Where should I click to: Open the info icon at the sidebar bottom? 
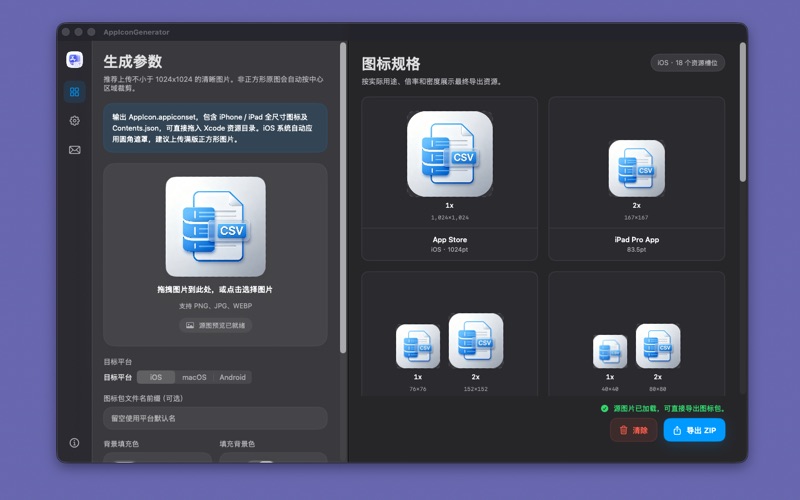pyautogui.click(x=74, y=442)
